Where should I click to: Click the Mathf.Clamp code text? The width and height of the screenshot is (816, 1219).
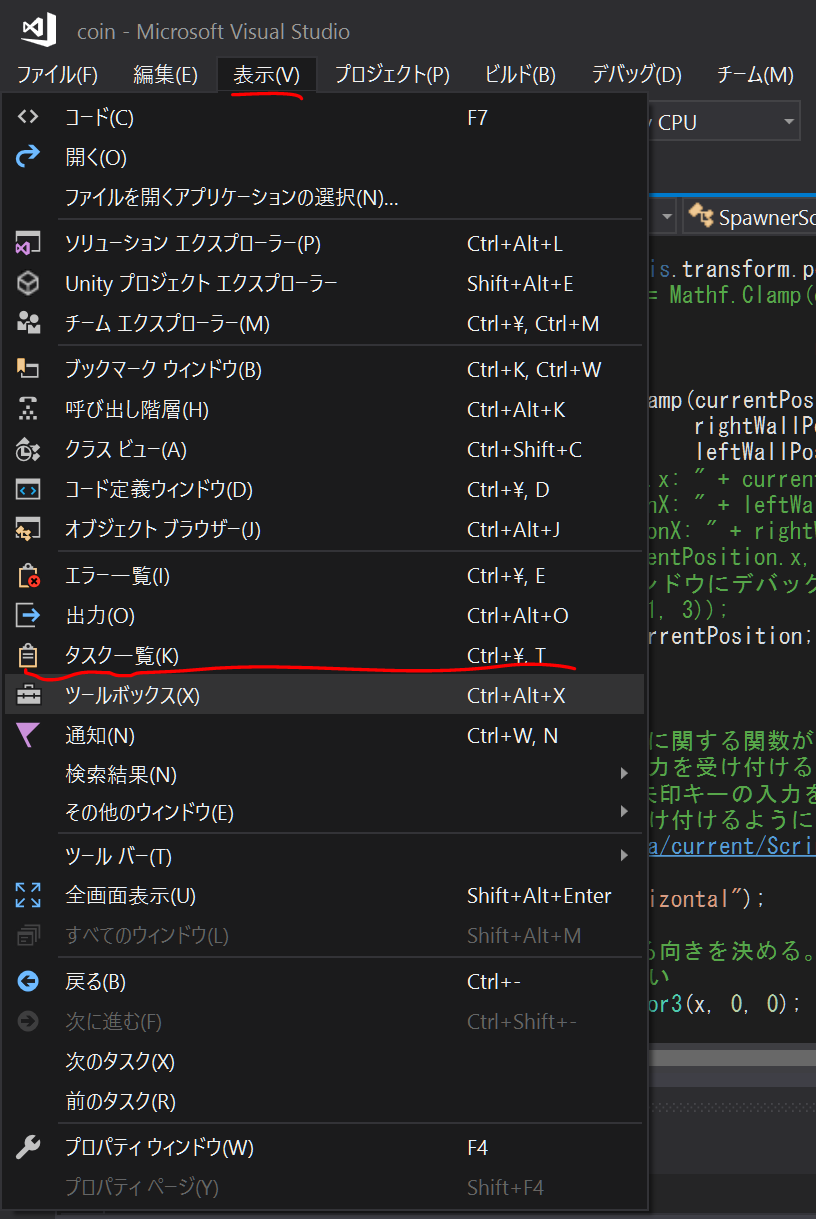pyautogui.click(x=735, y=296)
